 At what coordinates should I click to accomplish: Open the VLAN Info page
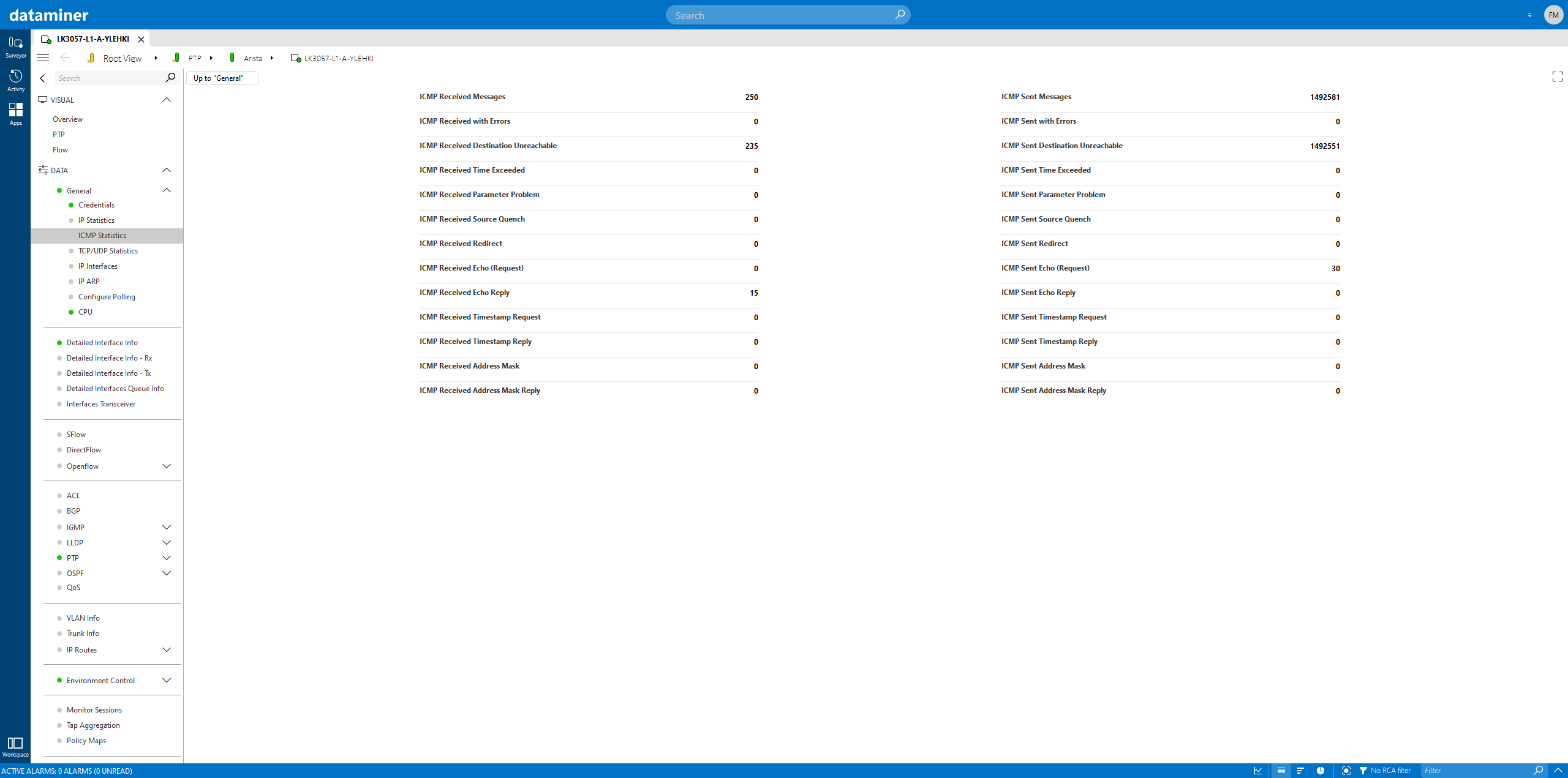tap(83, 618)
